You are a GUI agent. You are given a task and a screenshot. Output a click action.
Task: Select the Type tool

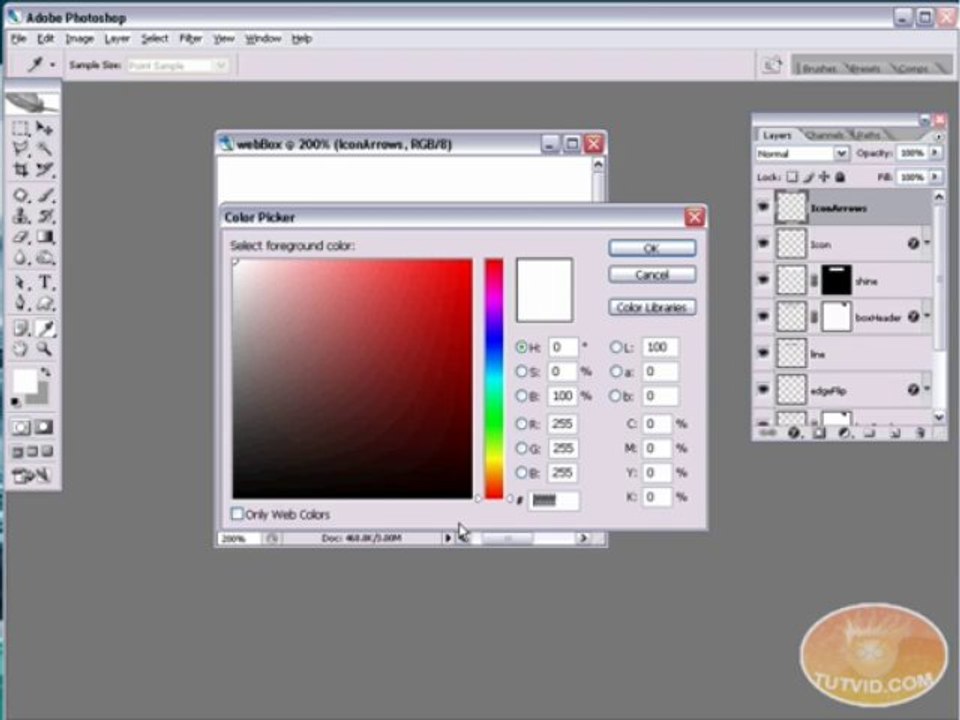coord(44,283)
